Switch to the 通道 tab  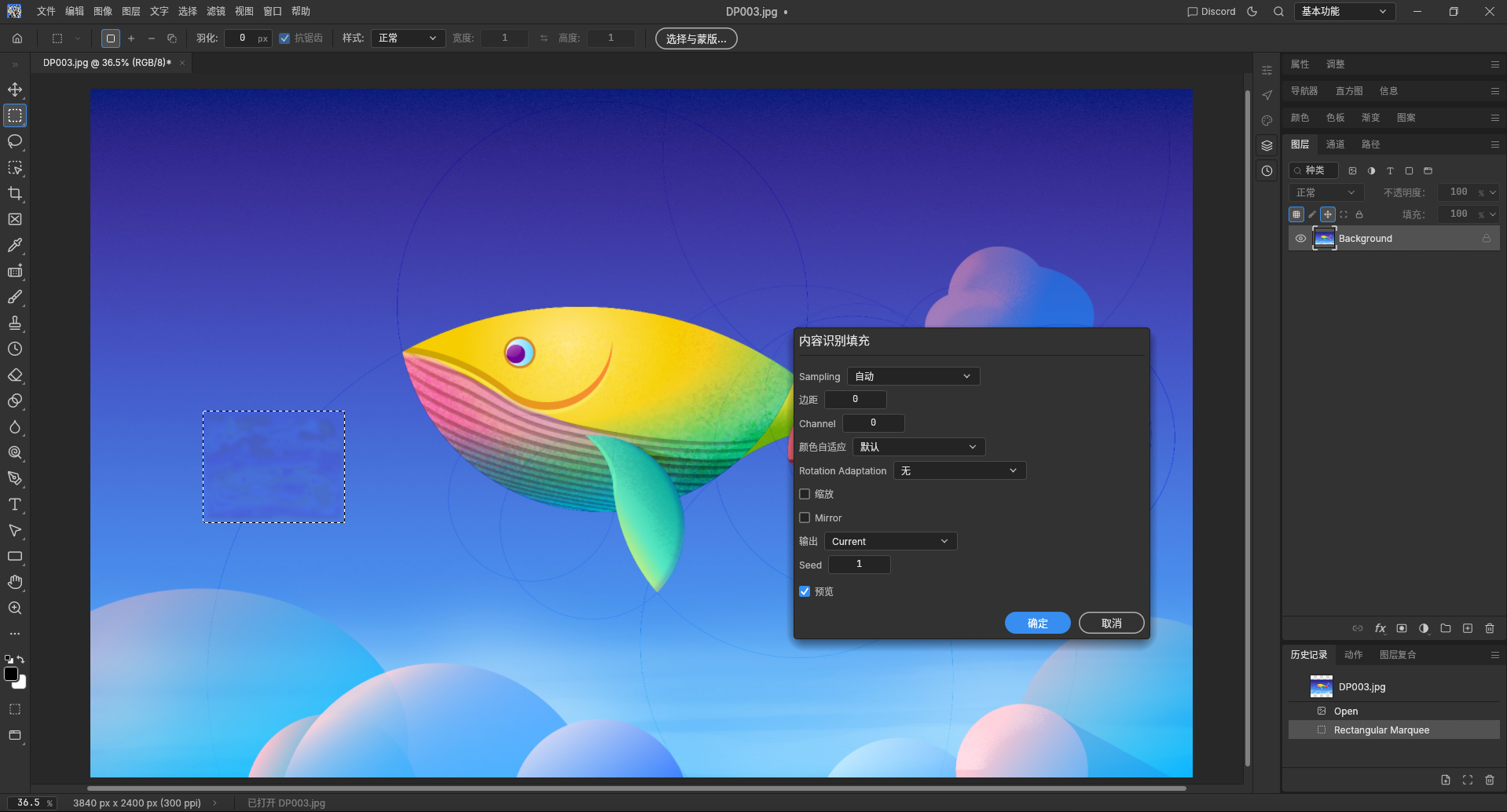click(1335, 144)
